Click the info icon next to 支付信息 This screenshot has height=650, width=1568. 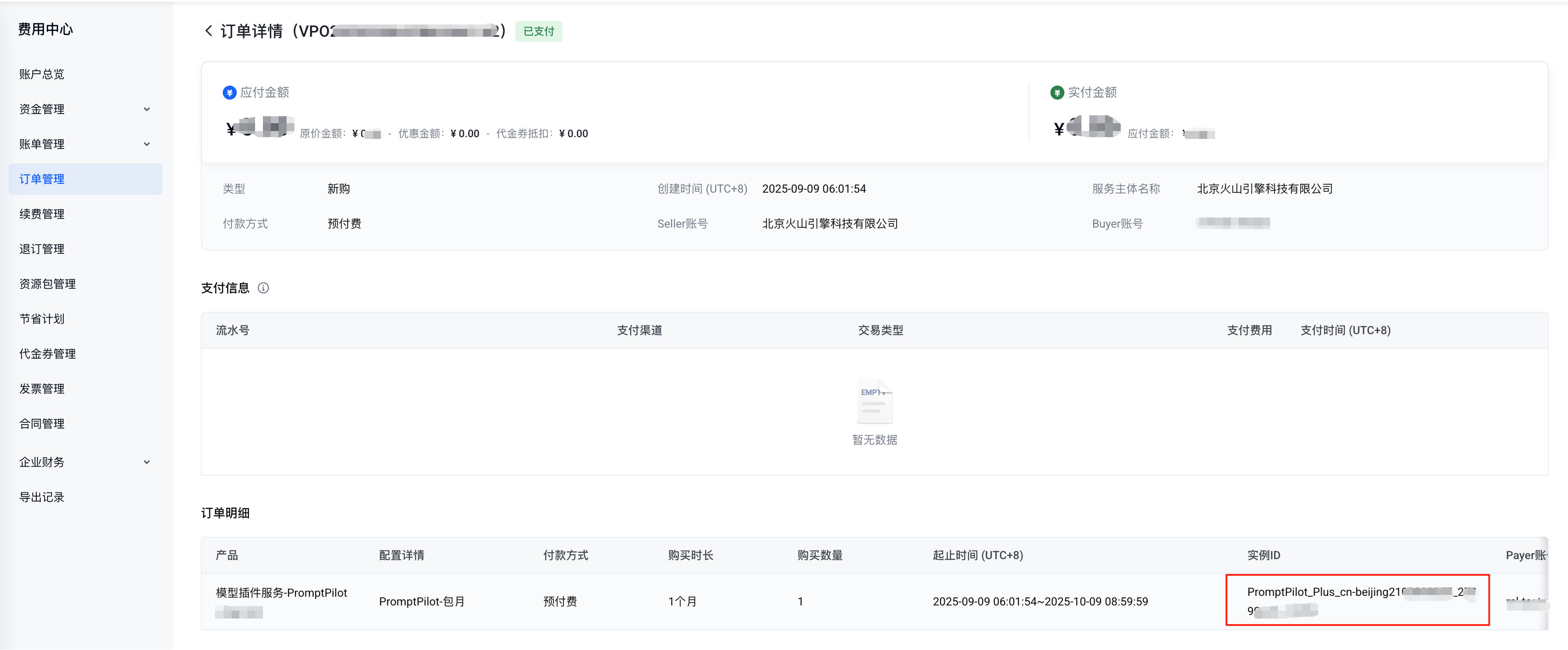click(263, 288)
